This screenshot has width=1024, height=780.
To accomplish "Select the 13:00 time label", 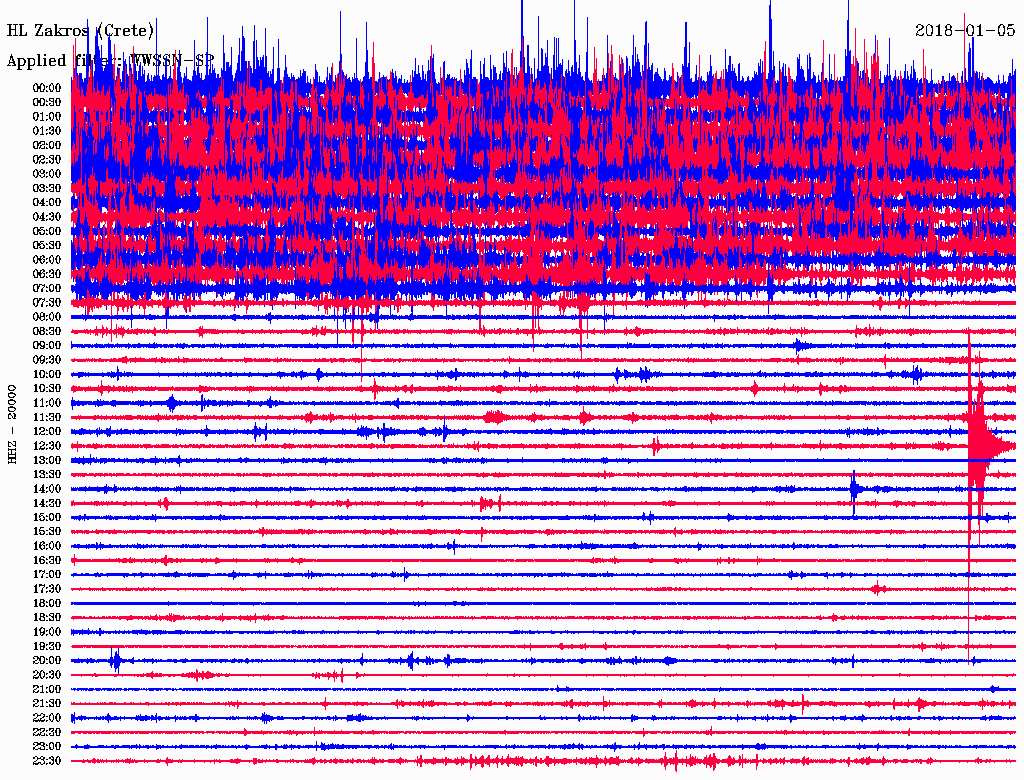I will click(47, 461).
